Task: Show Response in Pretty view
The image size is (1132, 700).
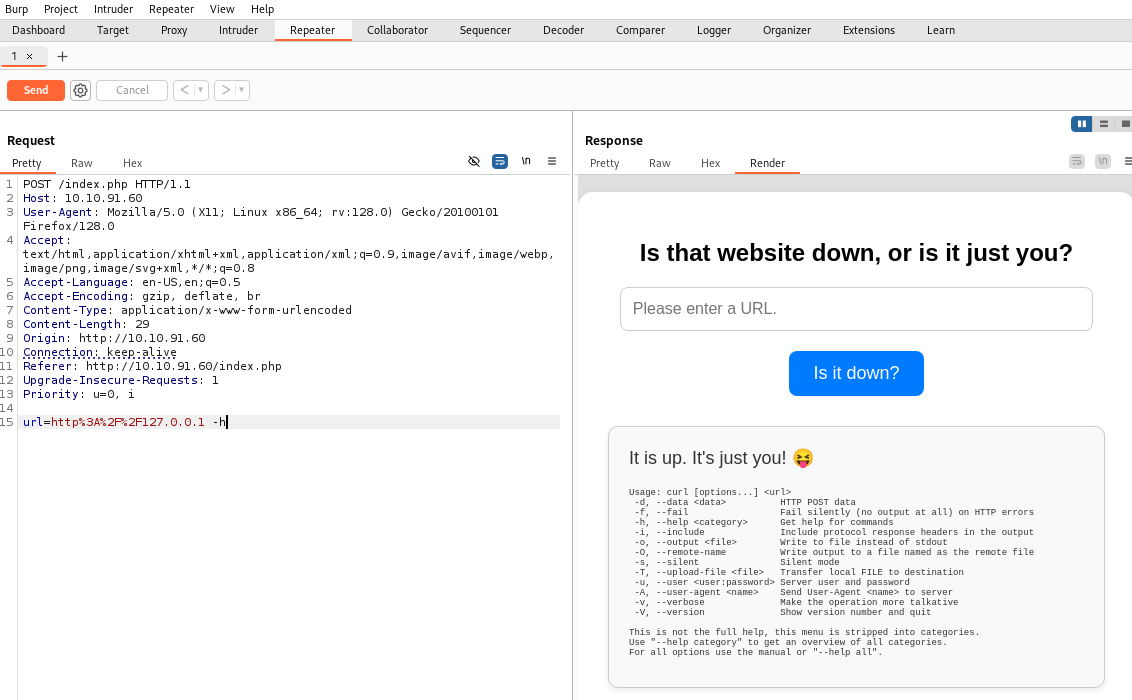Action: [x=604, y=163]
